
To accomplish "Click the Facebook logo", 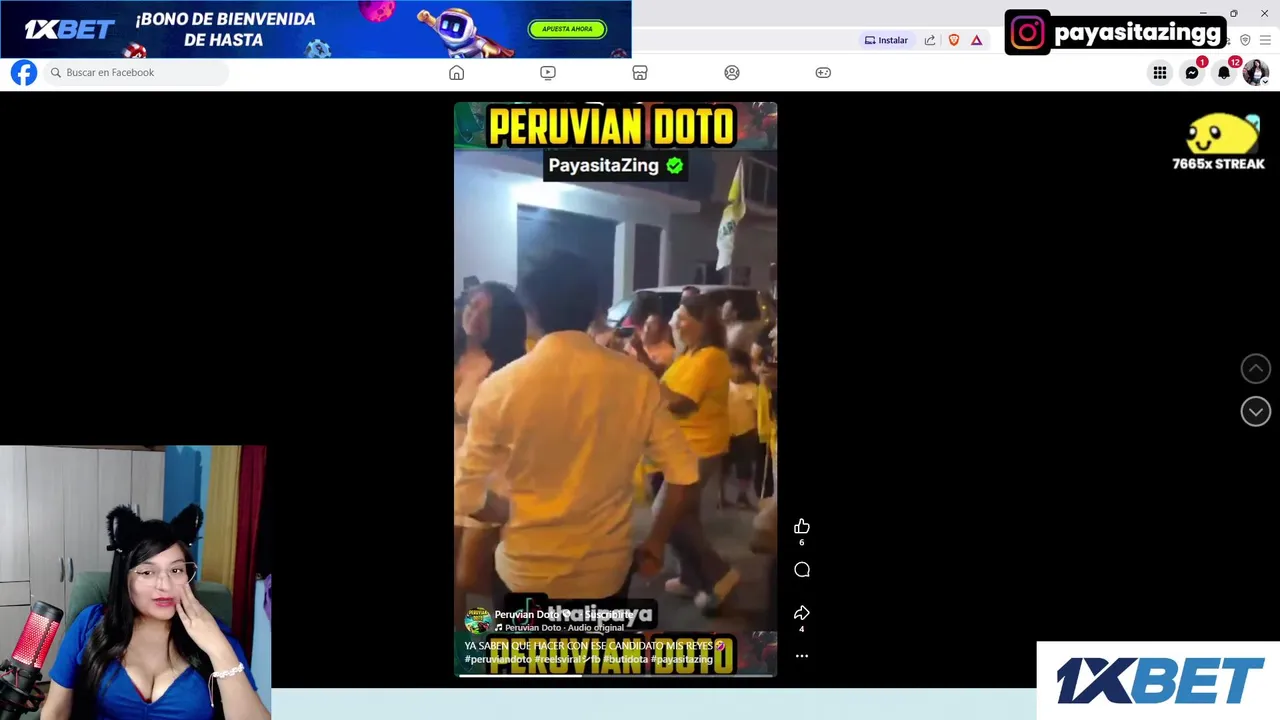I will [24, 73].
